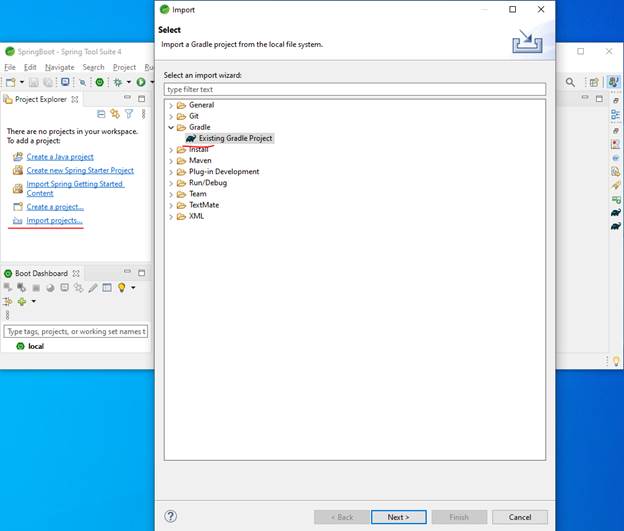Focus the type filter text field
The image size is (624, 531).
point(355,90)
